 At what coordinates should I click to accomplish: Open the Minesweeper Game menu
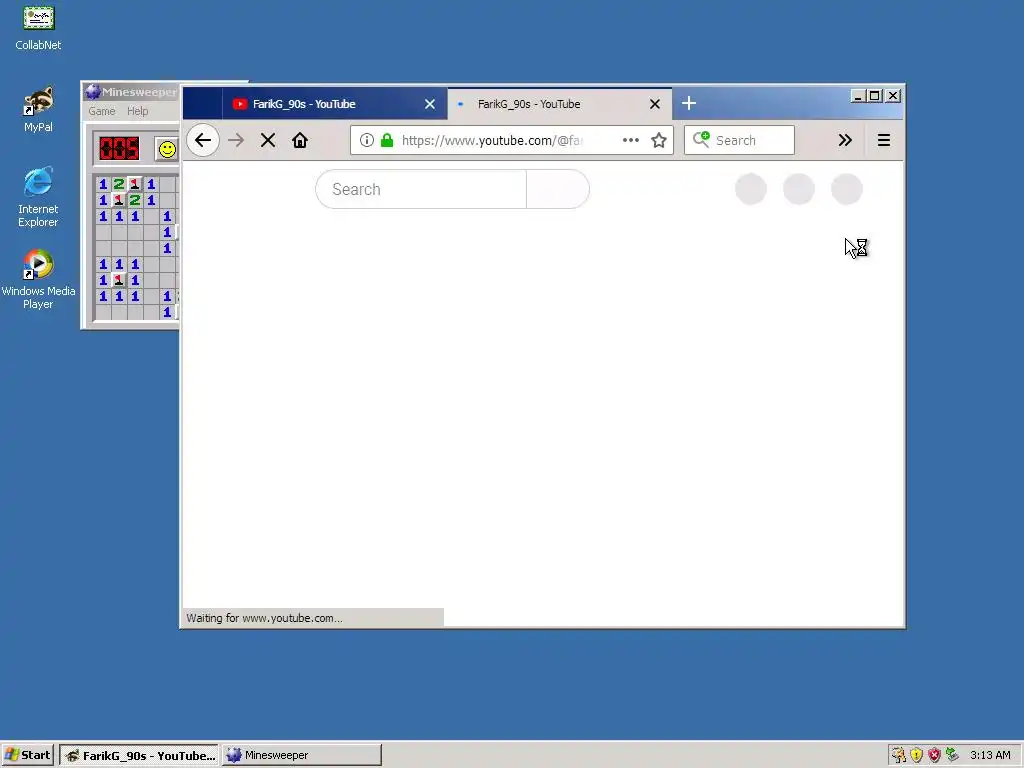click(102, 111)
